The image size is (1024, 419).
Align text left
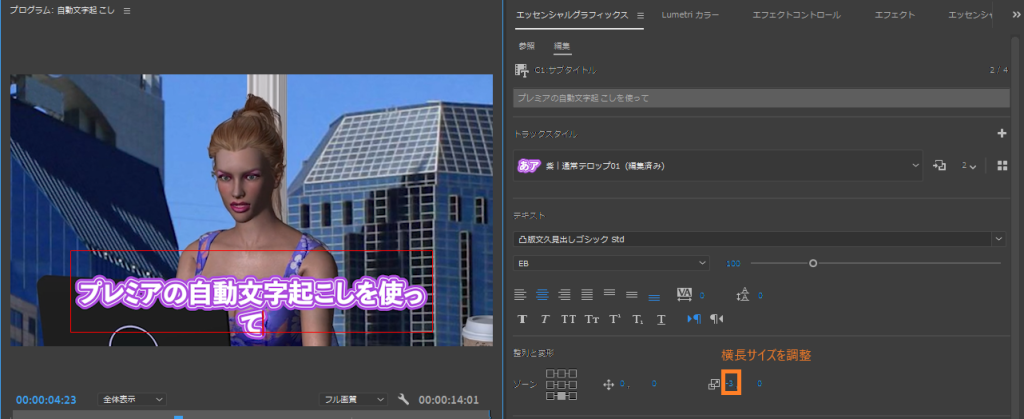pos(520,294)
